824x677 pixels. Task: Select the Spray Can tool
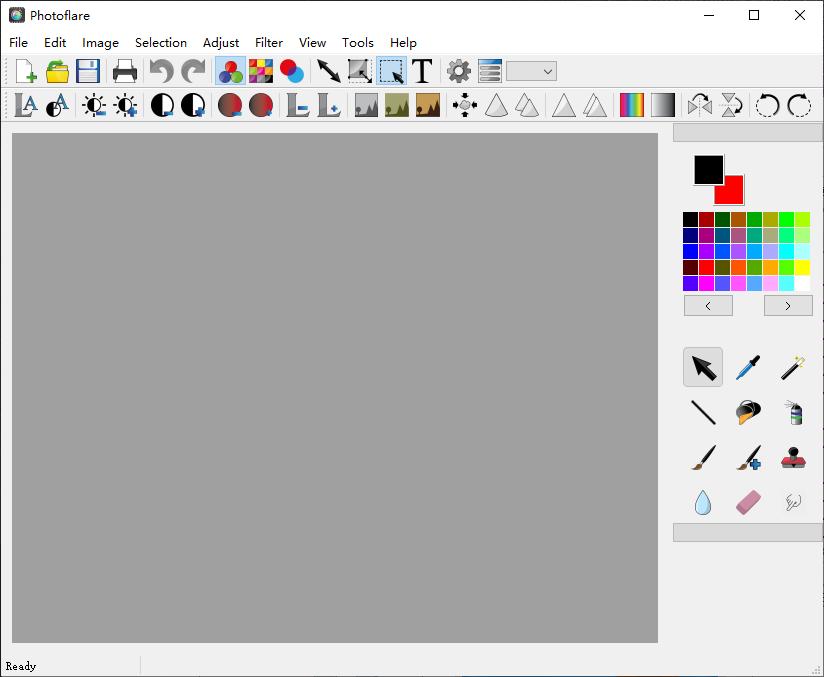[x=793, y=412]
